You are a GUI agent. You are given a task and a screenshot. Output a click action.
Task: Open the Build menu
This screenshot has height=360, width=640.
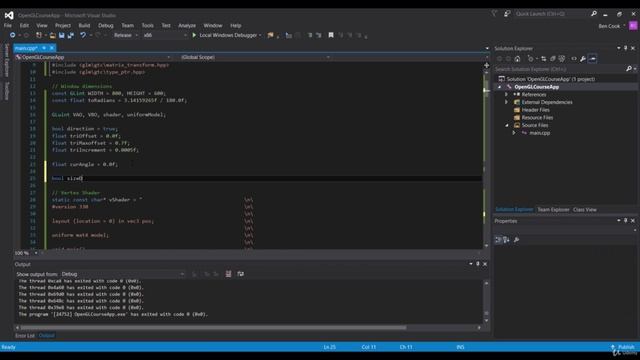click(84, 25)
